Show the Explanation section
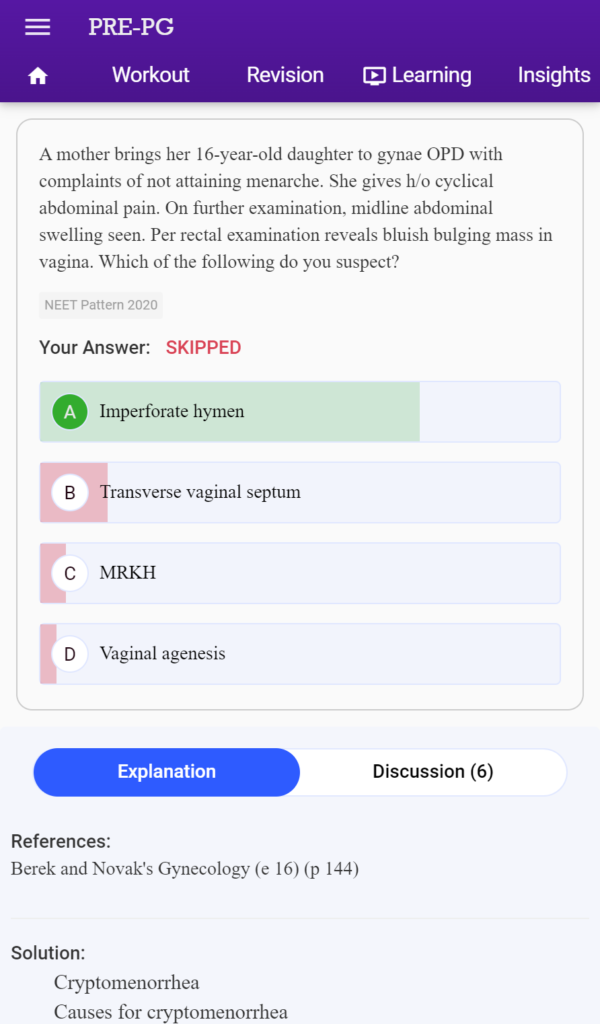Image resolution: width=600 pixels, height=1024 pixels. click(x=166, y=772)
